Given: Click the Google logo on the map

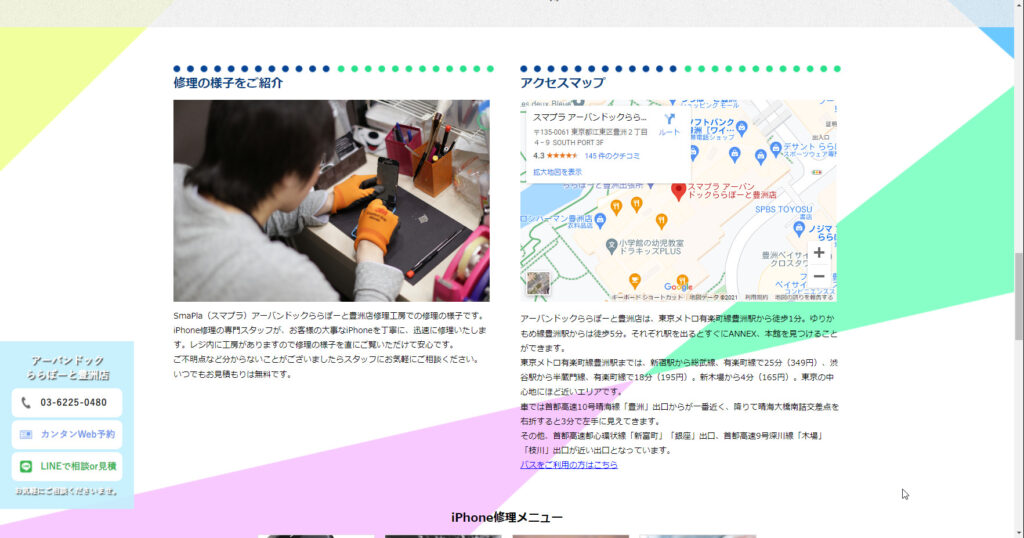Looking at the screenshot, I should (x=678, y=287).
